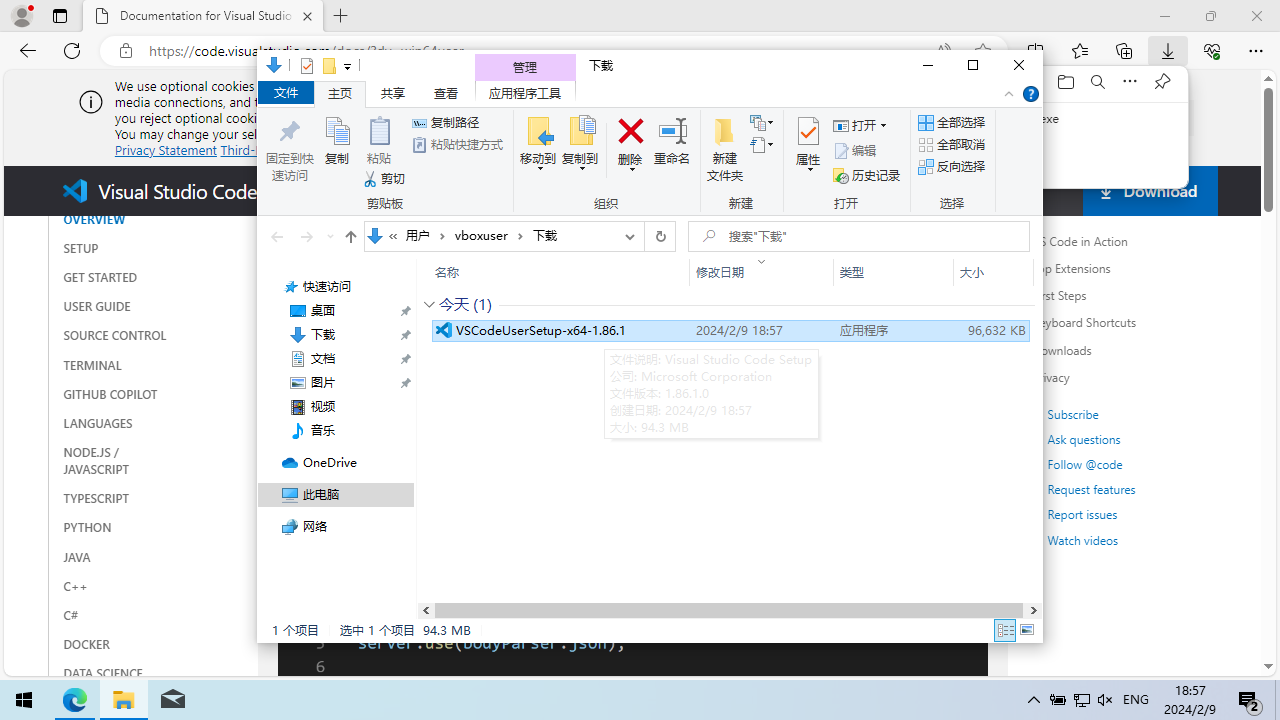This screenshot has width=1280, height=720.
Task: Click the Cut scissors button
Action: pos(385,178)
